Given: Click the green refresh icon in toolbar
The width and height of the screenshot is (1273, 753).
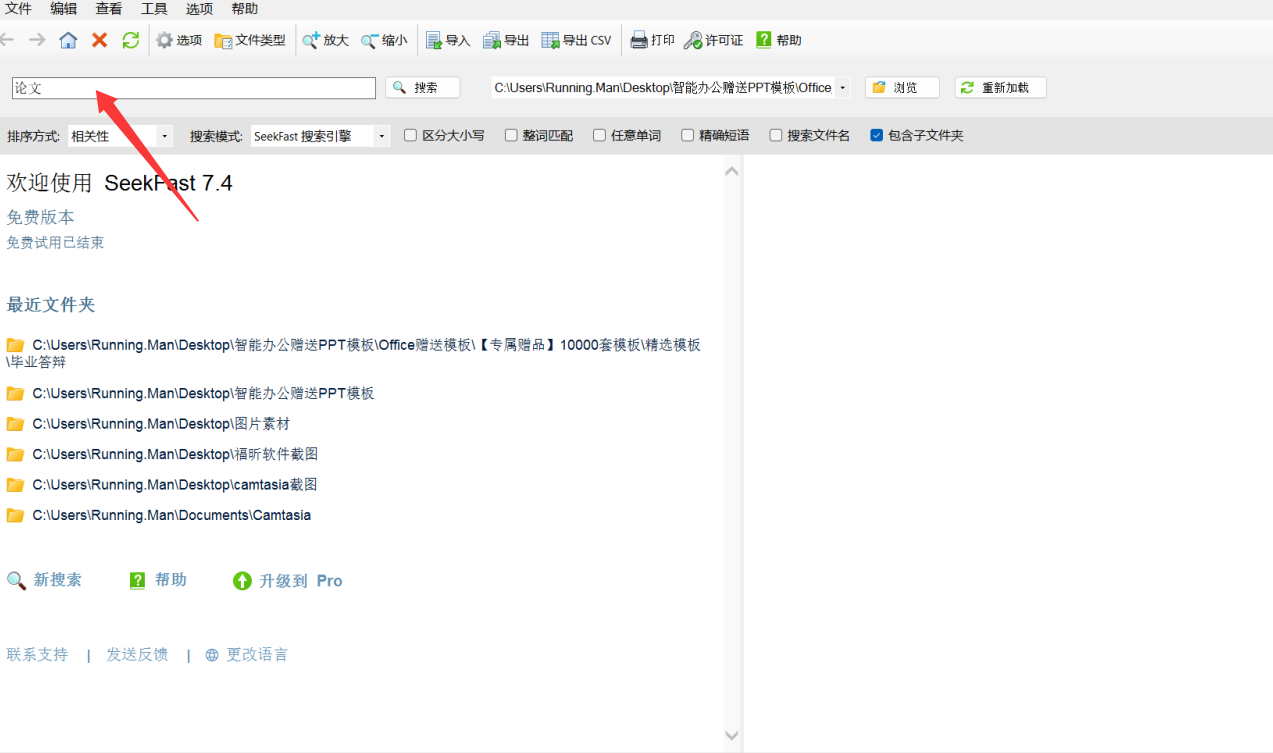Looking at the screenshot, I should tap(131, 40).
